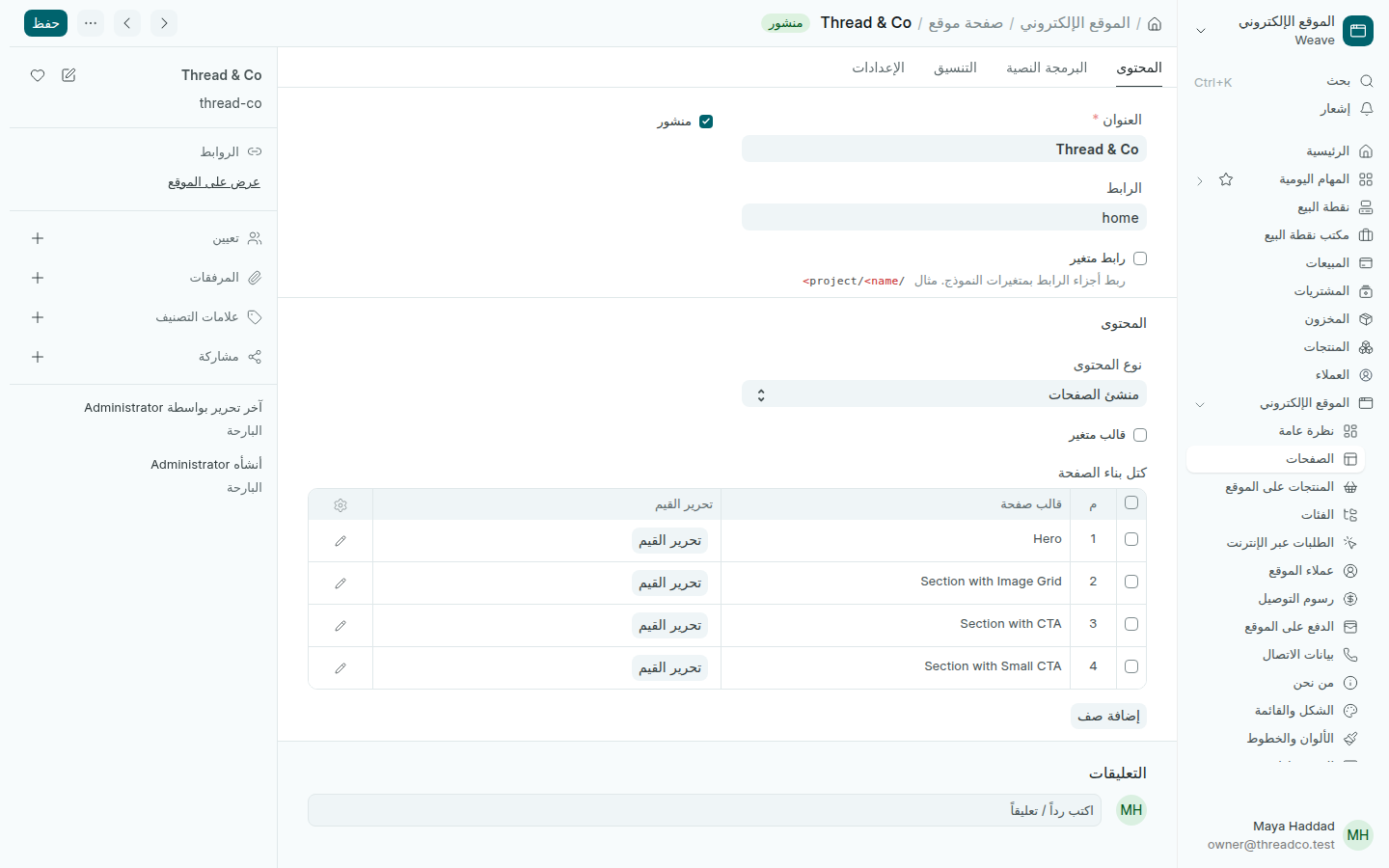Click edit pencil for Section with CTA row
This screenshot has height=868, width=1389.
tap(340, 626)
